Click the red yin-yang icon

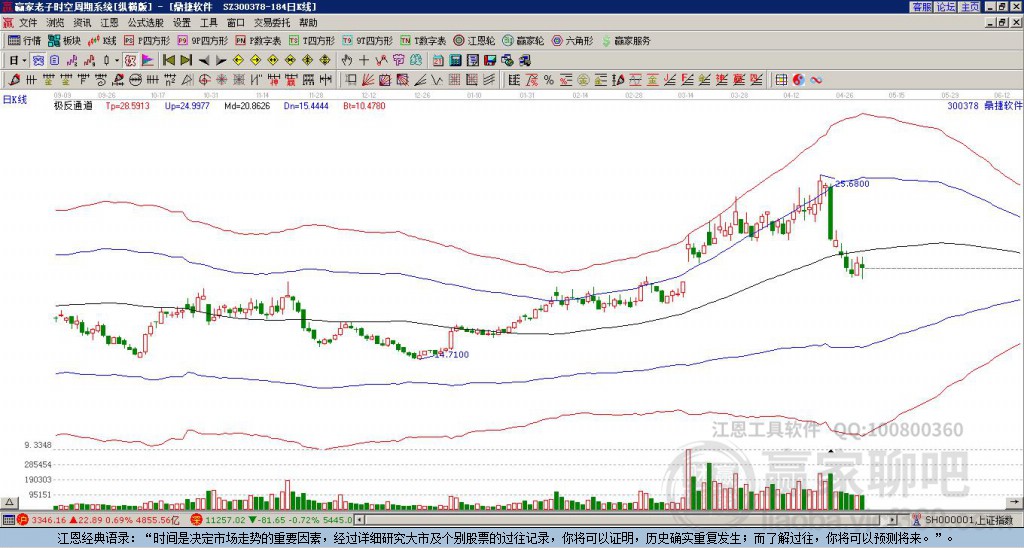798,80
